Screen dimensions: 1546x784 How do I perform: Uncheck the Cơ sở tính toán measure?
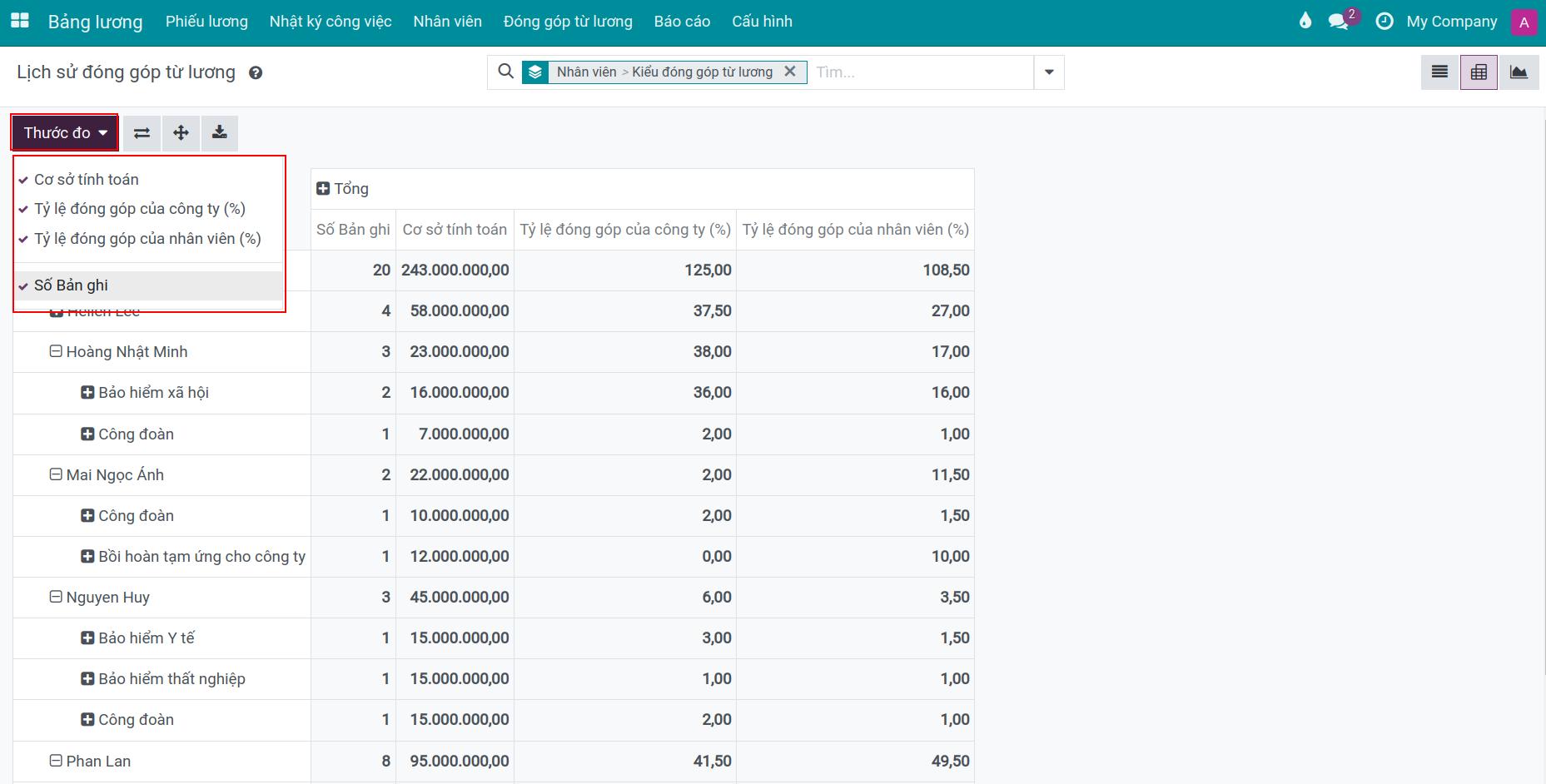(86, 180)
